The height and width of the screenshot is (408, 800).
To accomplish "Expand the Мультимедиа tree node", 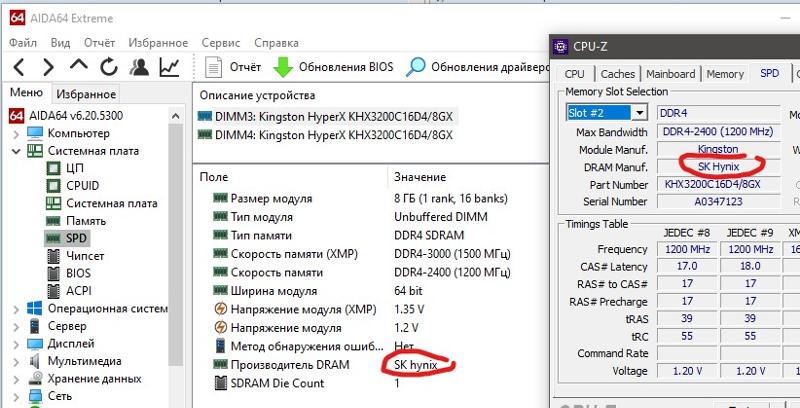I will pyautogui.click(x=16, y=362).
